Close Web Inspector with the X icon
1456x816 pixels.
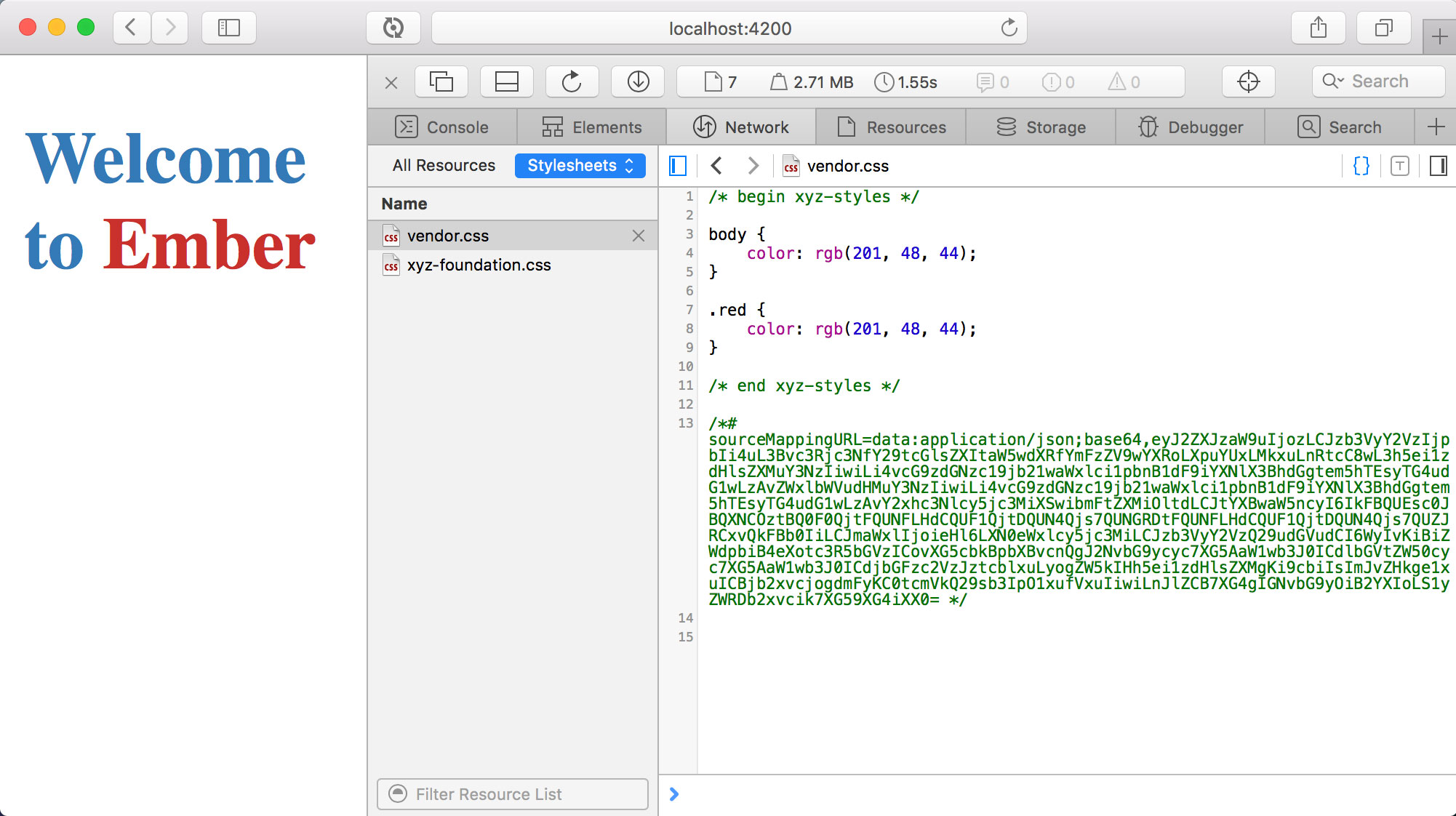pyautogui.click(x=391, y=82)
